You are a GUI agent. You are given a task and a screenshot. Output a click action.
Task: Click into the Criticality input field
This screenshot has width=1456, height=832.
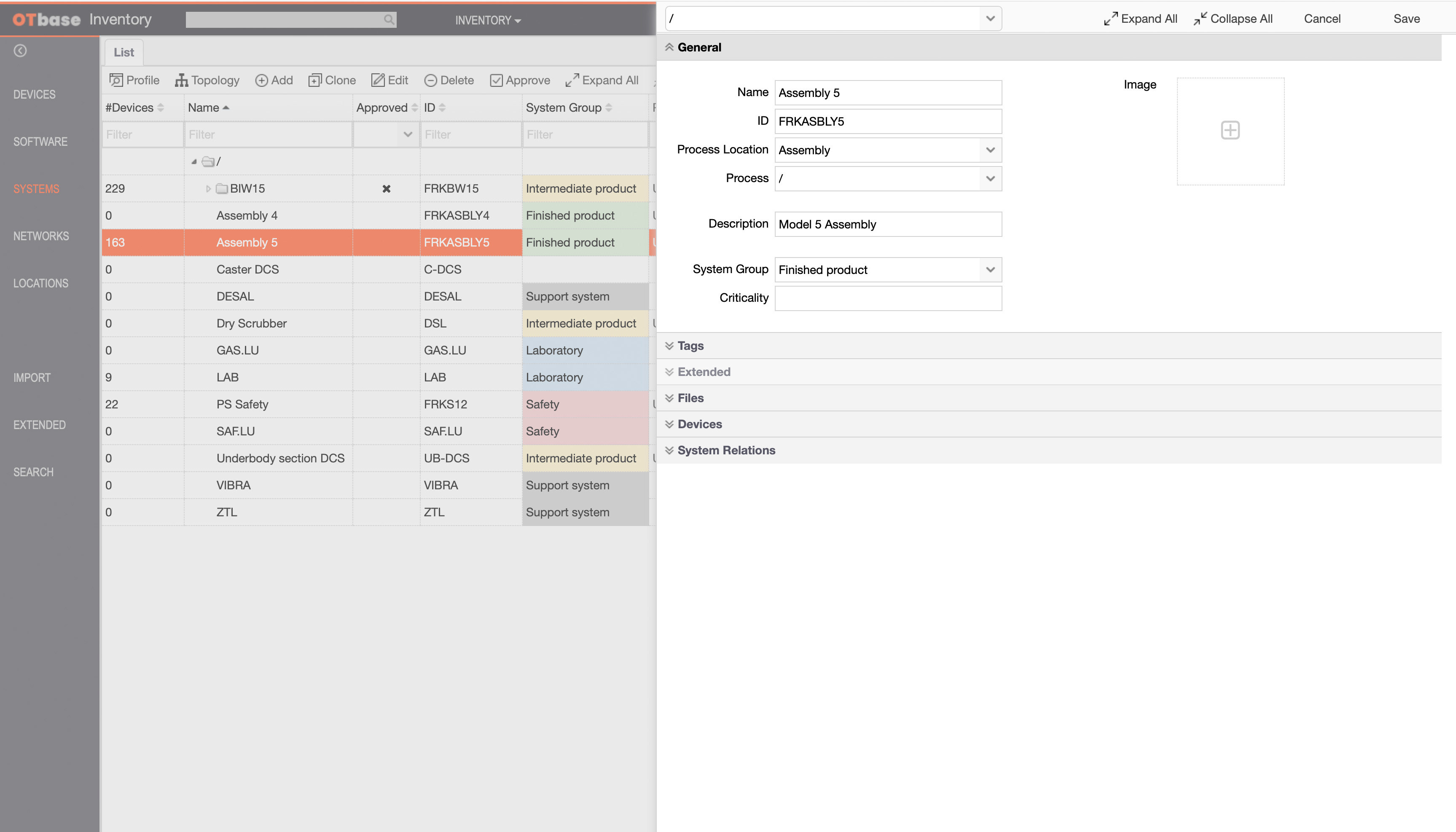coord(887,298)
